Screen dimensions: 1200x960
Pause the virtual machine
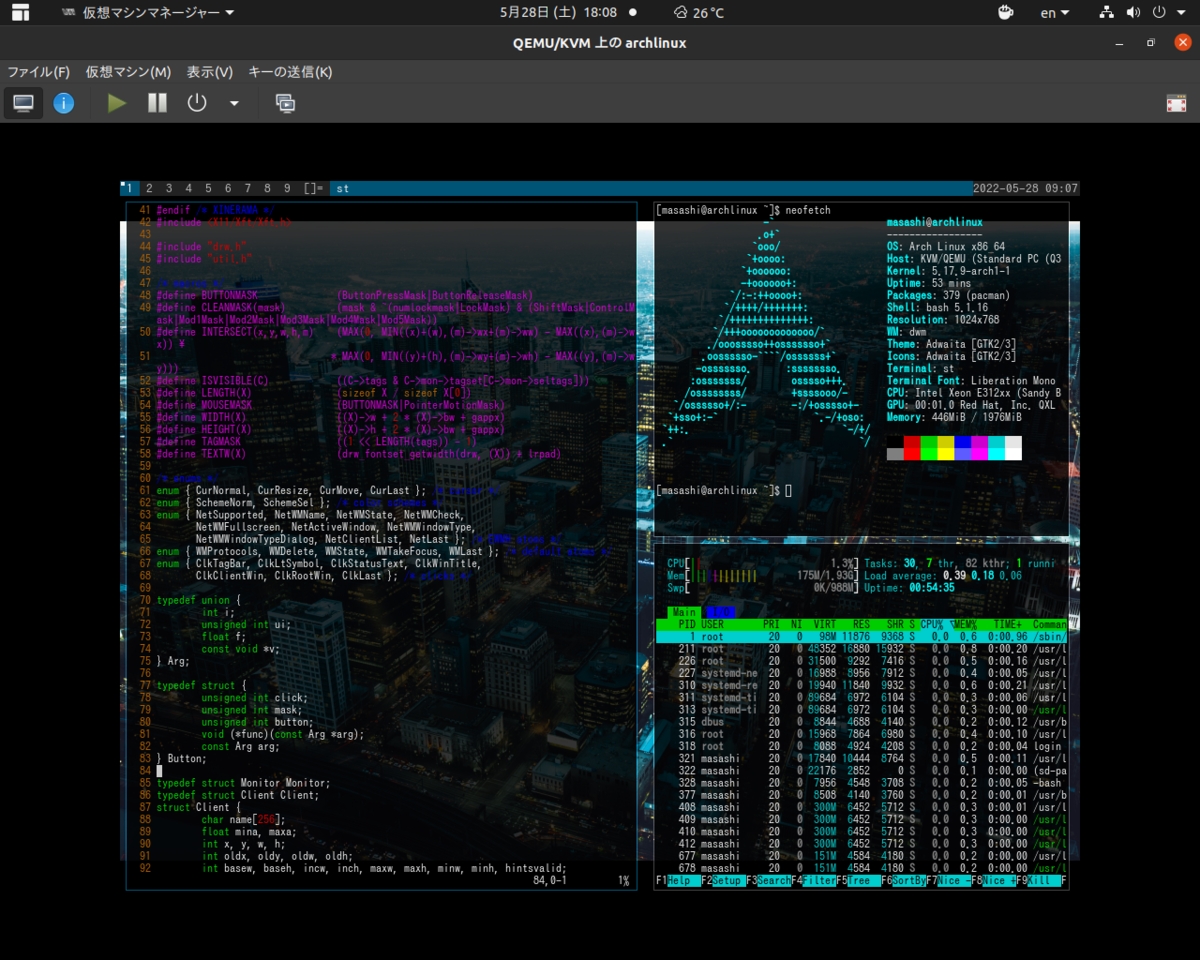(x=157, y=103)
